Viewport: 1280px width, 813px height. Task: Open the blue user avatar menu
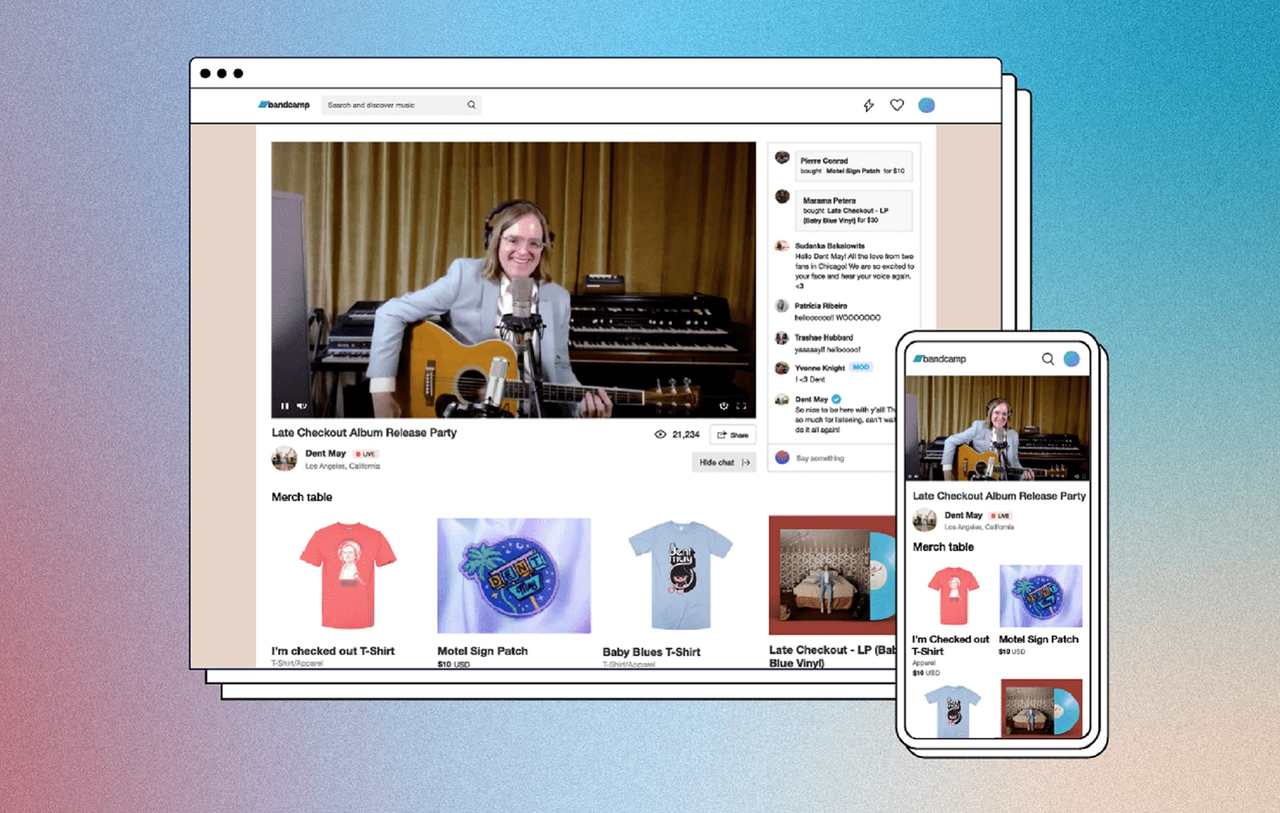[926, 105]
